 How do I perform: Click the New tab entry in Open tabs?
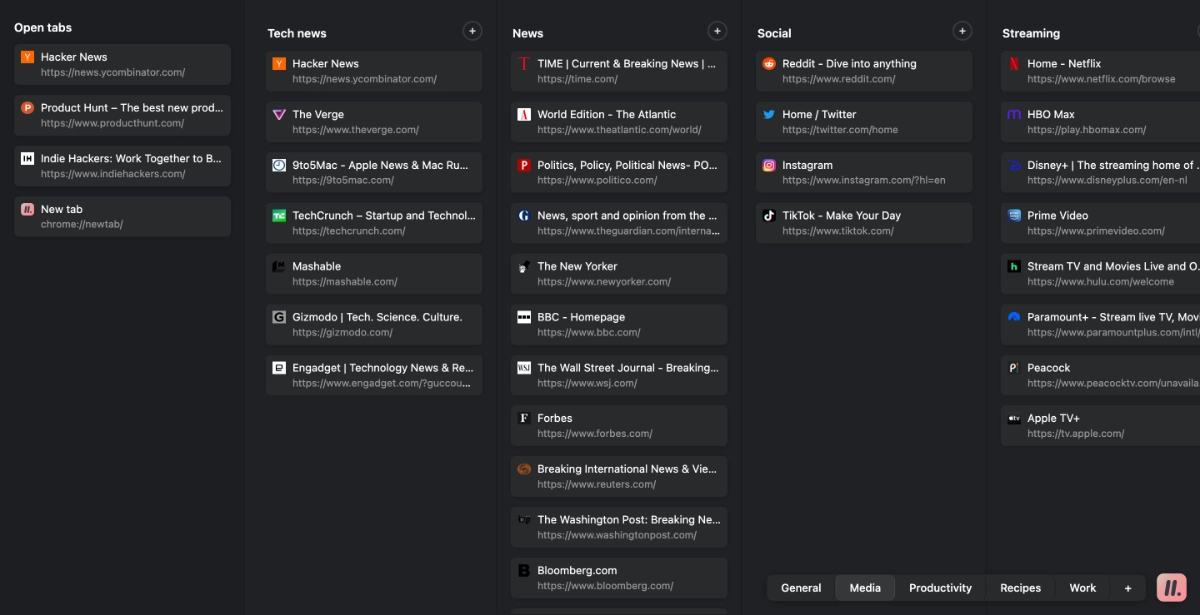pos(122,217)
